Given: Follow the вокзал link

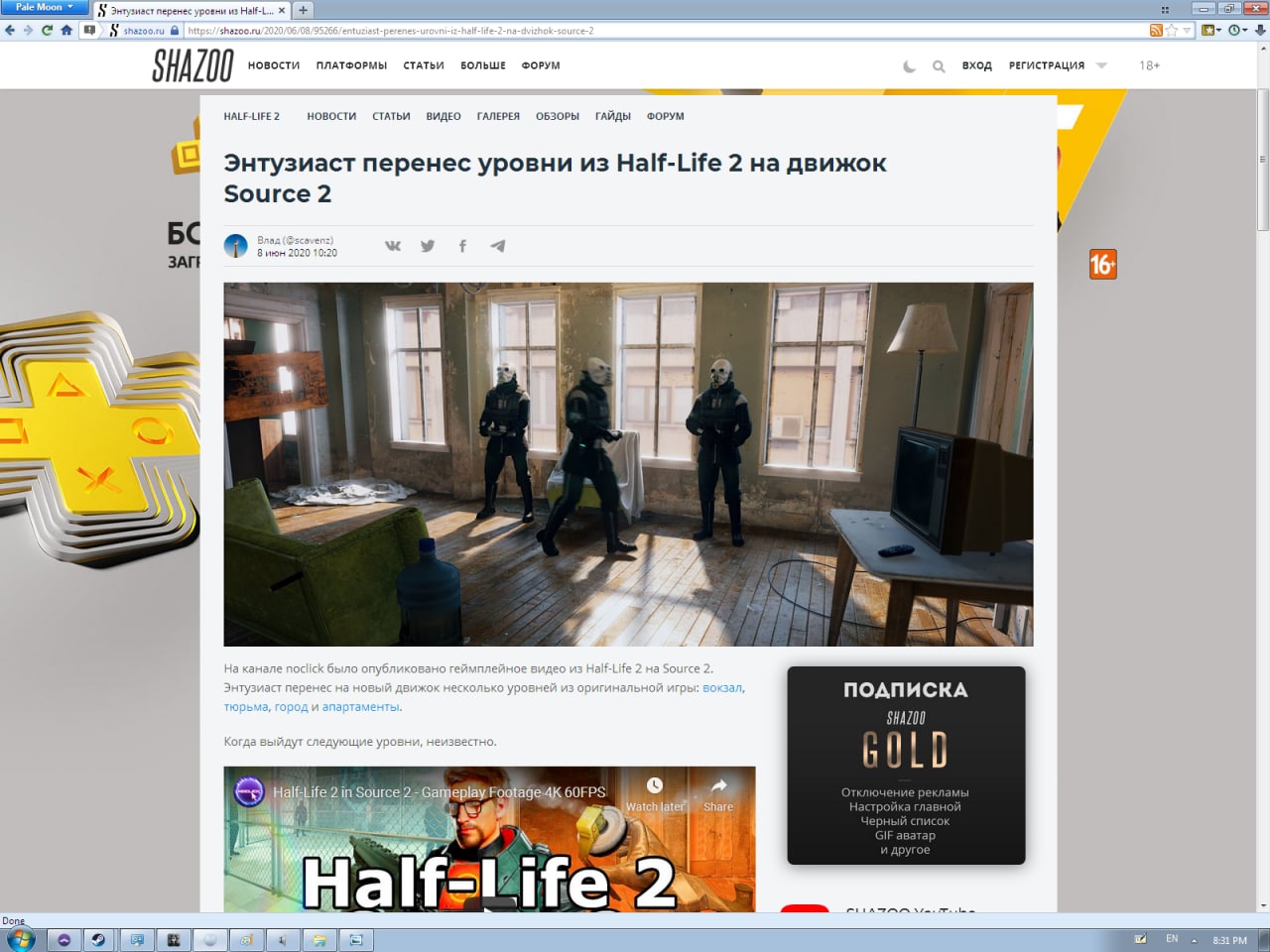Looking at the screenshot, I should tap(722, 687).
